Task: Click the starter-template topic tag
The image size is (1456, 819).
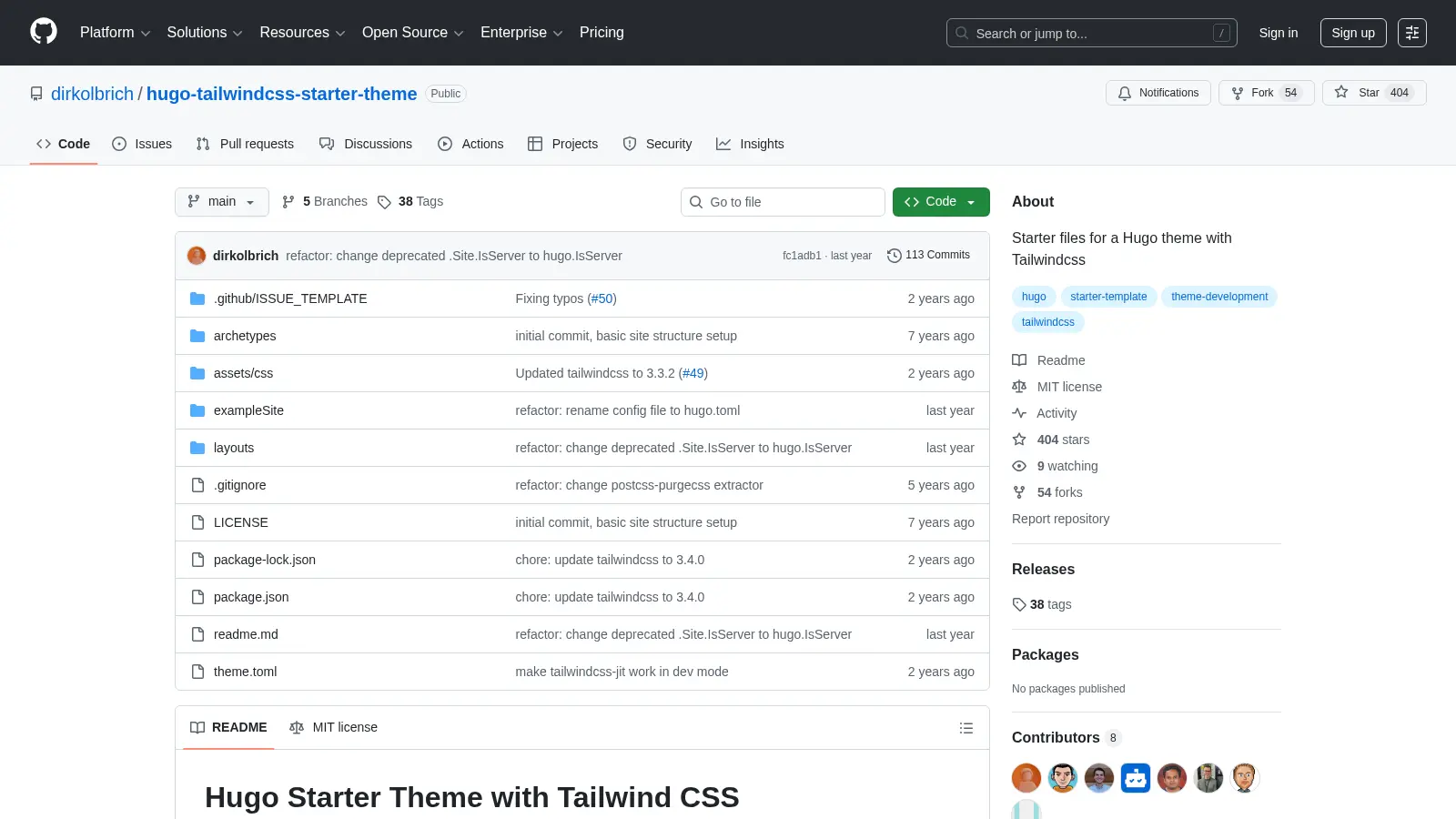Action: pos(1108,297)
